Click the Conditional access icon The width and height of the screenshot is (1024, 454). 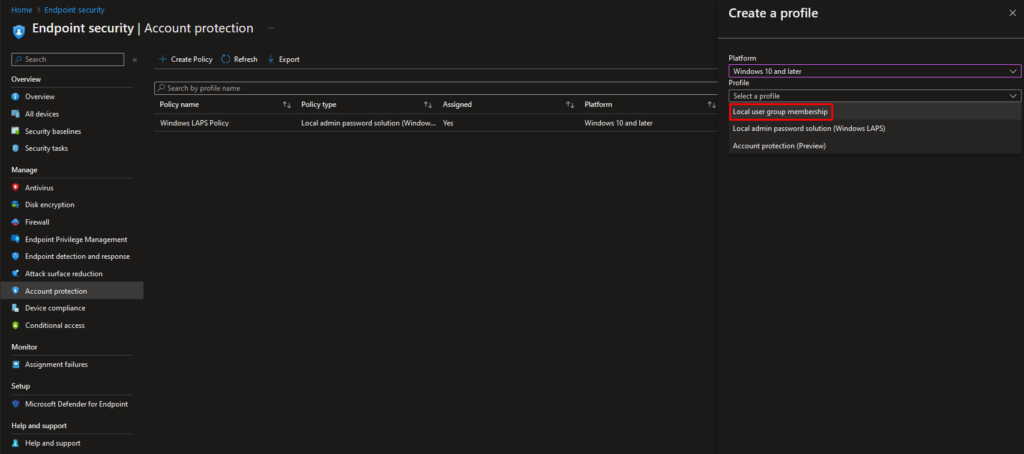tap(16, 325)
